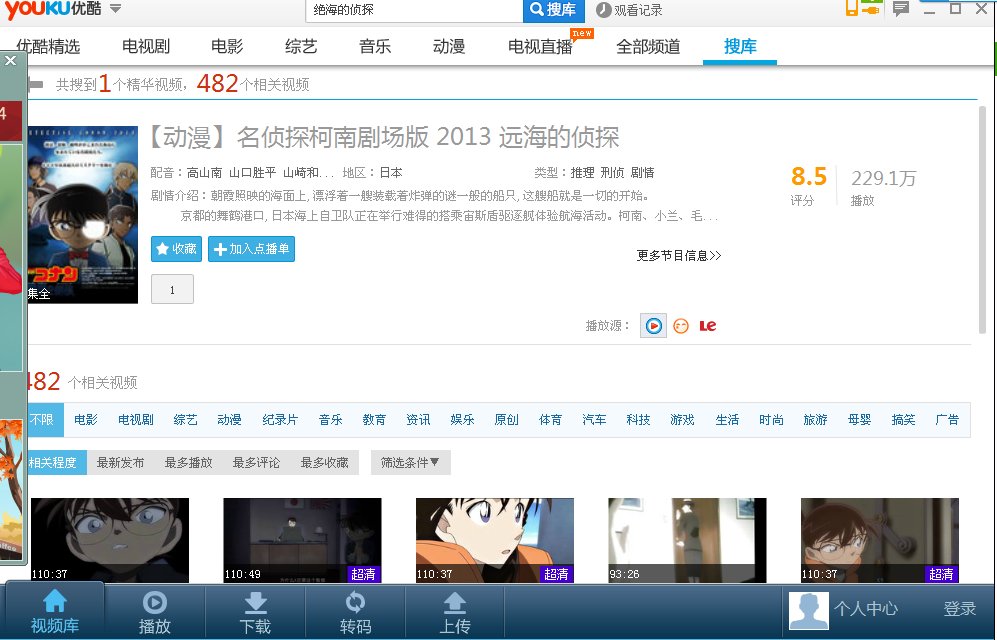Switch to 音乐 navigation tab
Viewport: 997px width, 640px height.
click(375, 46)
